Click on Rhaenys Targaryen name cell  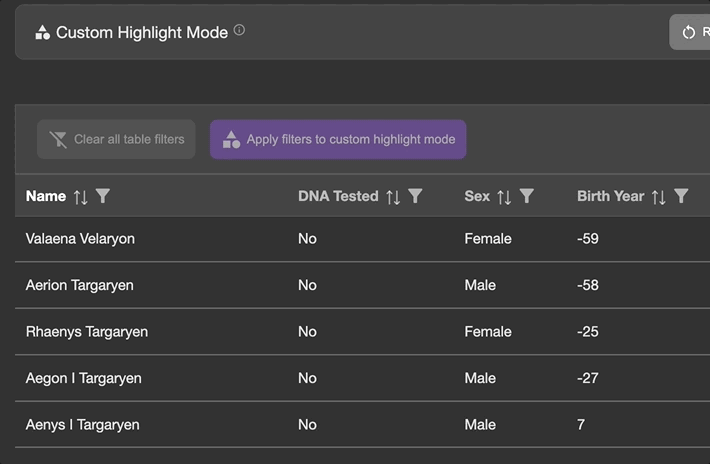click(86, 332)
